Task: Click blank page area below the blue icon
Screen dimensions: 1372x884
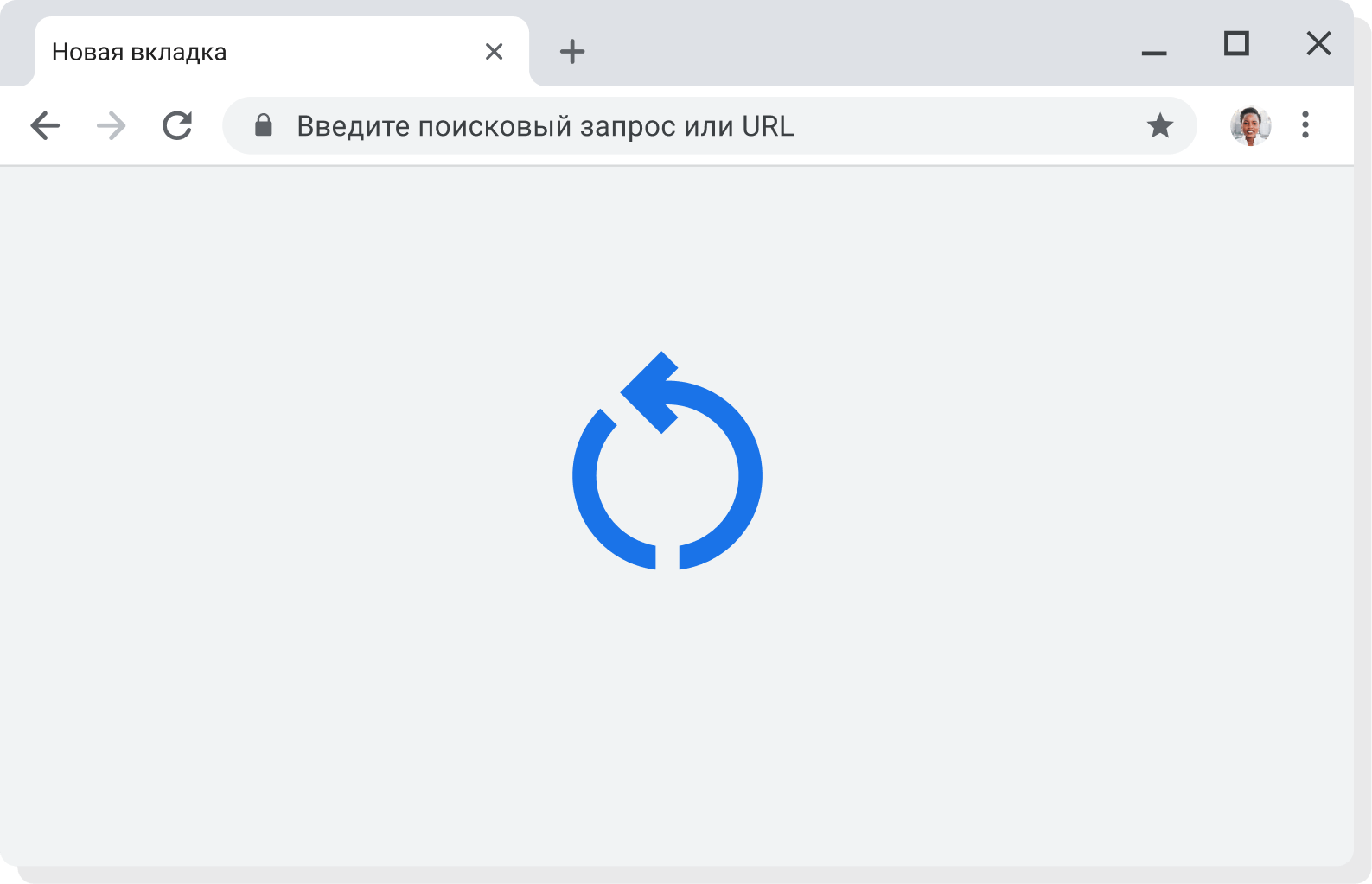Action: click(x=667, y=709)
